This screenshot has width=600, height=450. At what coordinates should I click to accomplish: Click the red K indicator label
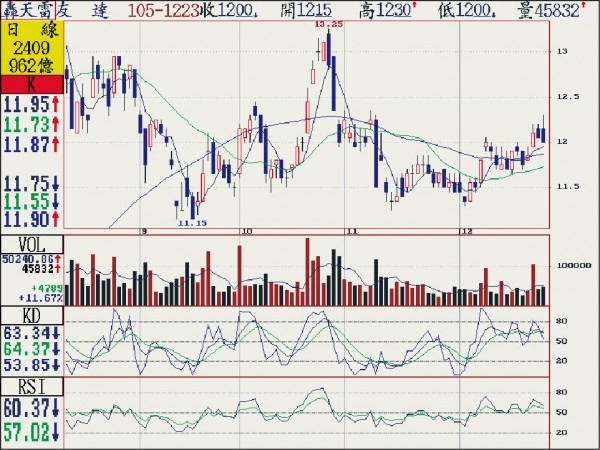[x=32, y=85]
